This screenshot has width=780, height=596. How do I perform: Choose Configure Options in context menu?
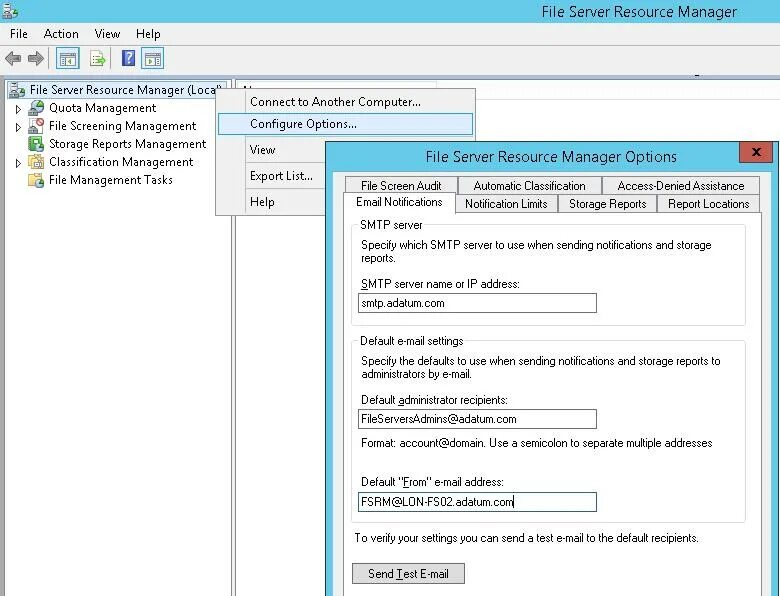pos(345,124)
